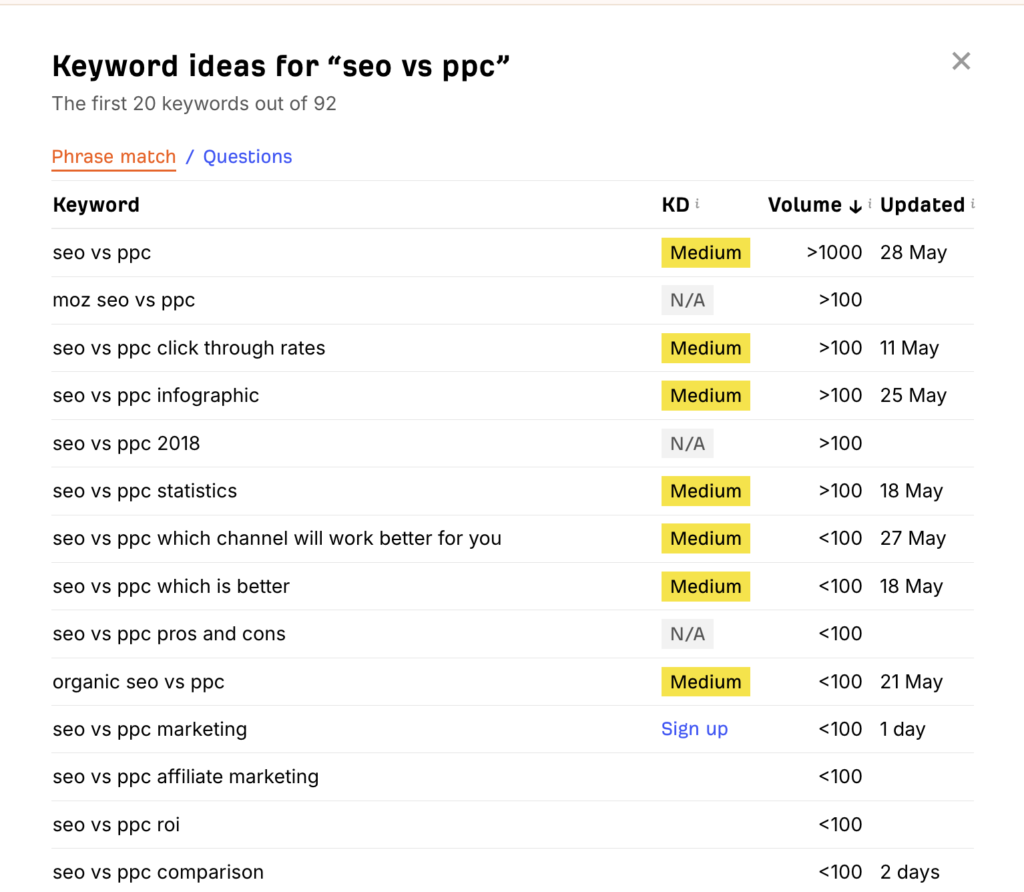1024x892 pixels.
Task: Click the '21 May' updated date
Action: [x=911, y=682]
